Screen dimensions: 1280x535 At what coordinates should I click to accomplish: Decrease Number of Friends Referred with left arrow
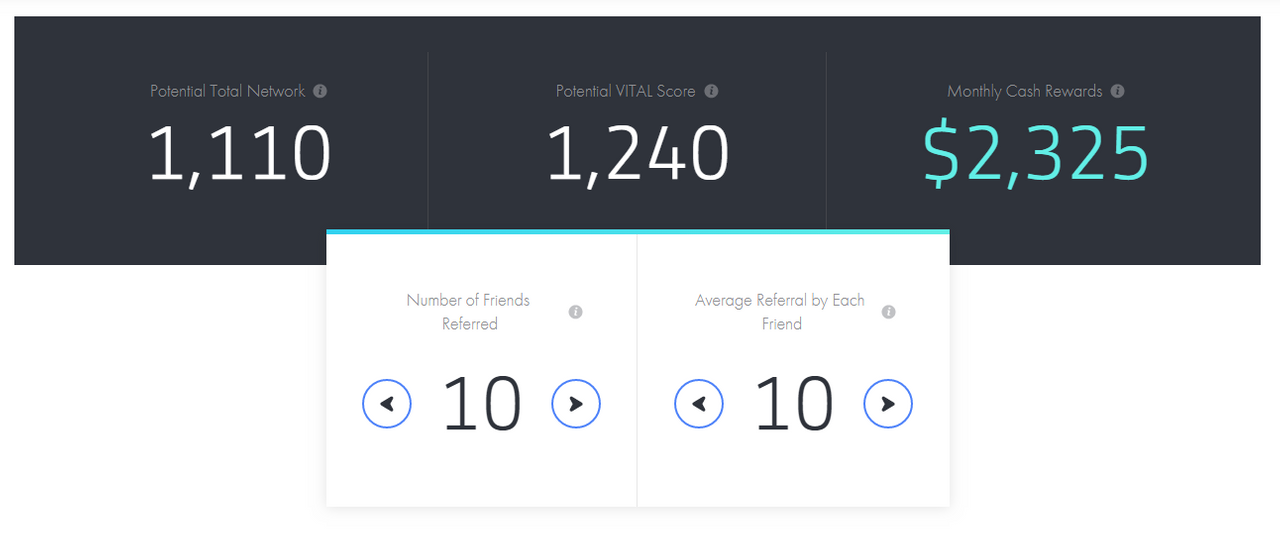click(x=387, y=404)
